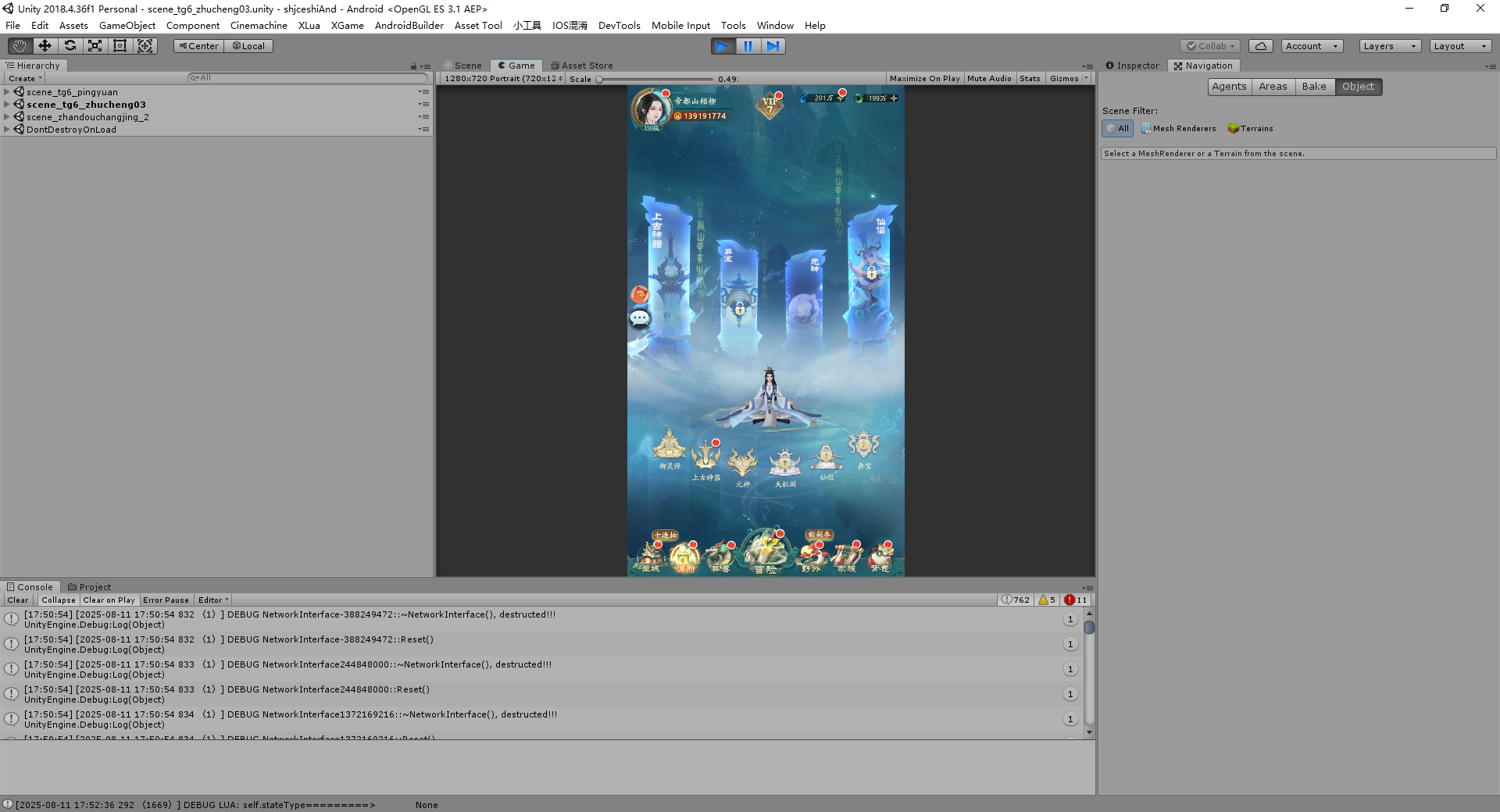Click the 元神 flame icon in game
The height and width of the screenshot is (812, 1500).
742,467
